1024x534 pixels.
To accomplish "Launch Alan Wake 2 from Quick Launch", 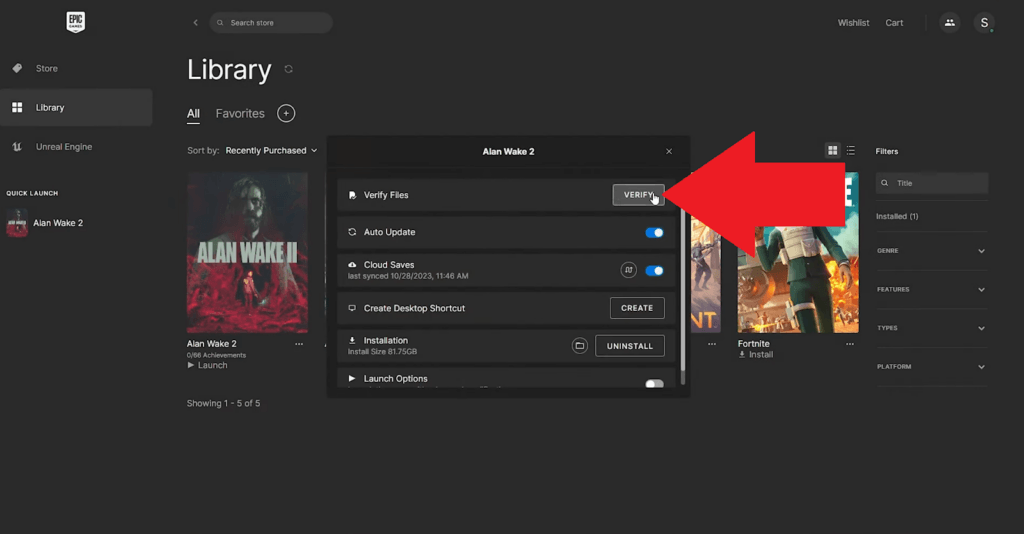I will 58,223.
